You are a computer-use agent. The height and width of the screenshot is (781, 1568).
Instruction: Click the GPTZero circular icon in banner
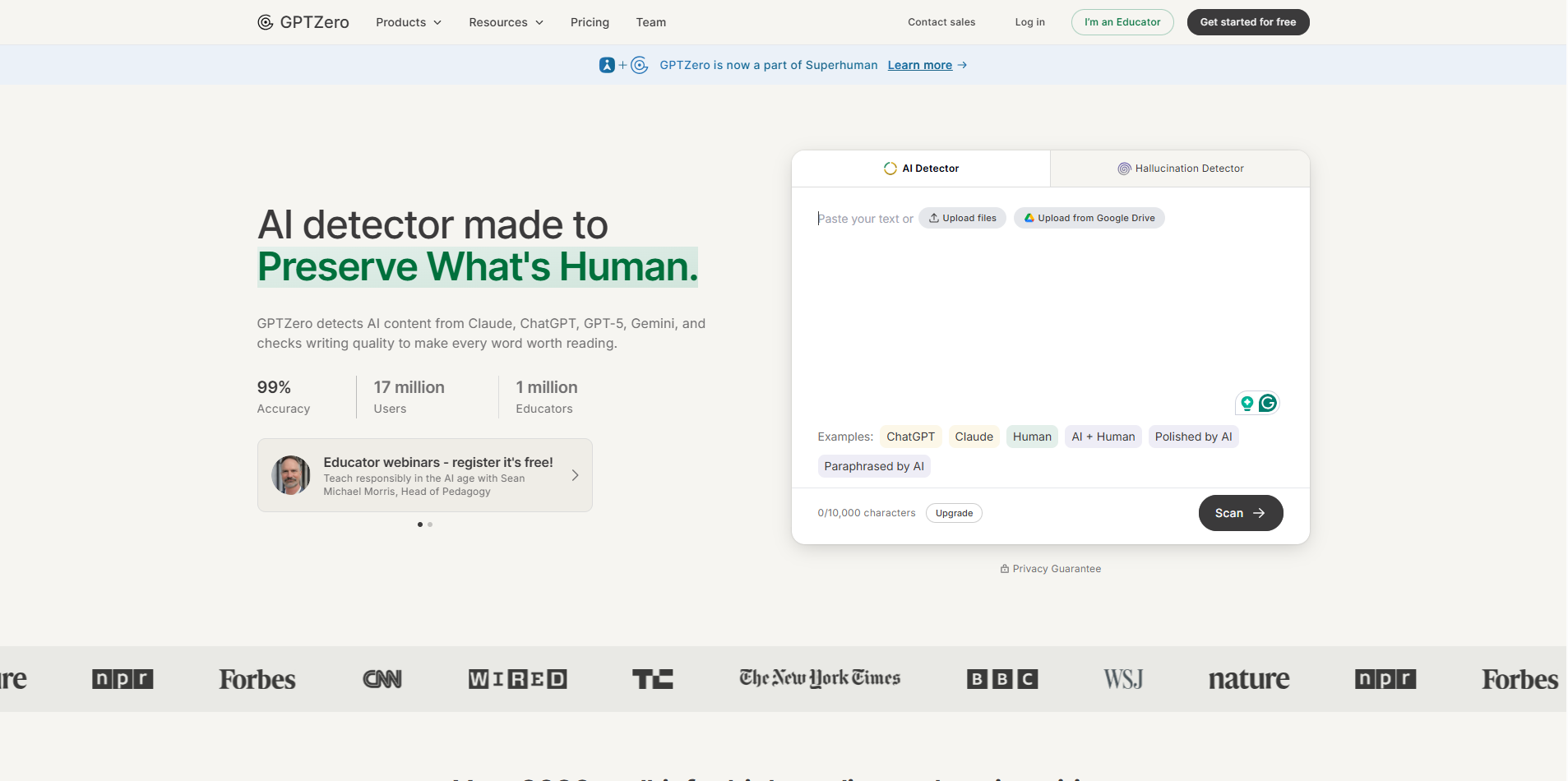tap(639, 65)
